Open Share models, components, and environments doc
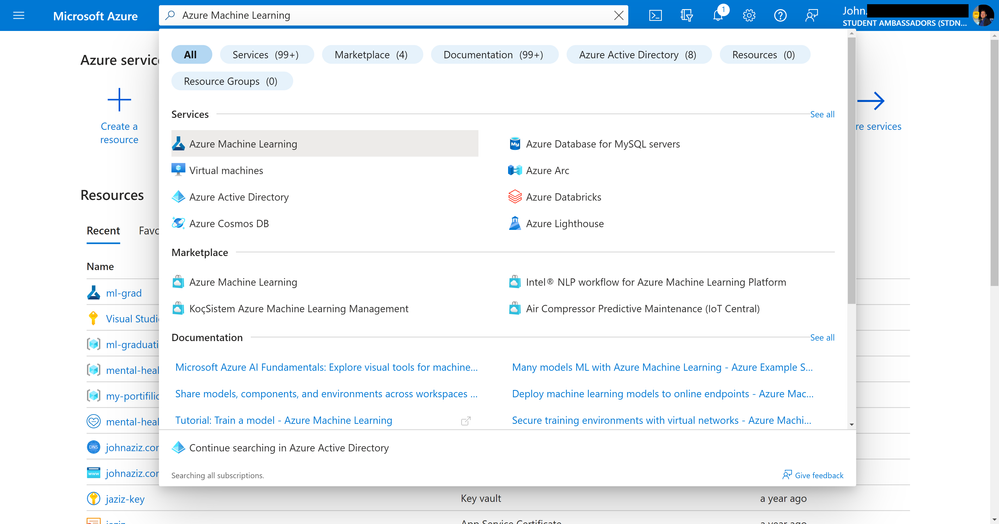Image resolution: width=999 pixels, height=524 pixels. (x=326, y=394)
